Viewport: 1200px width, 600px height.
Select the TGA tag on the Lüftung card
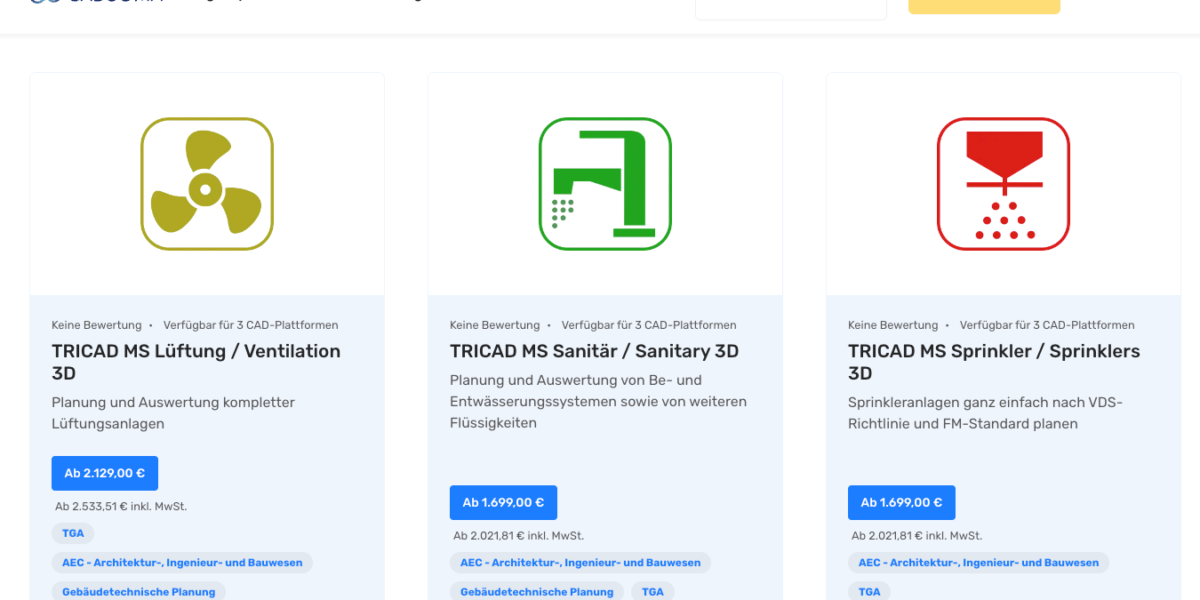73,533
